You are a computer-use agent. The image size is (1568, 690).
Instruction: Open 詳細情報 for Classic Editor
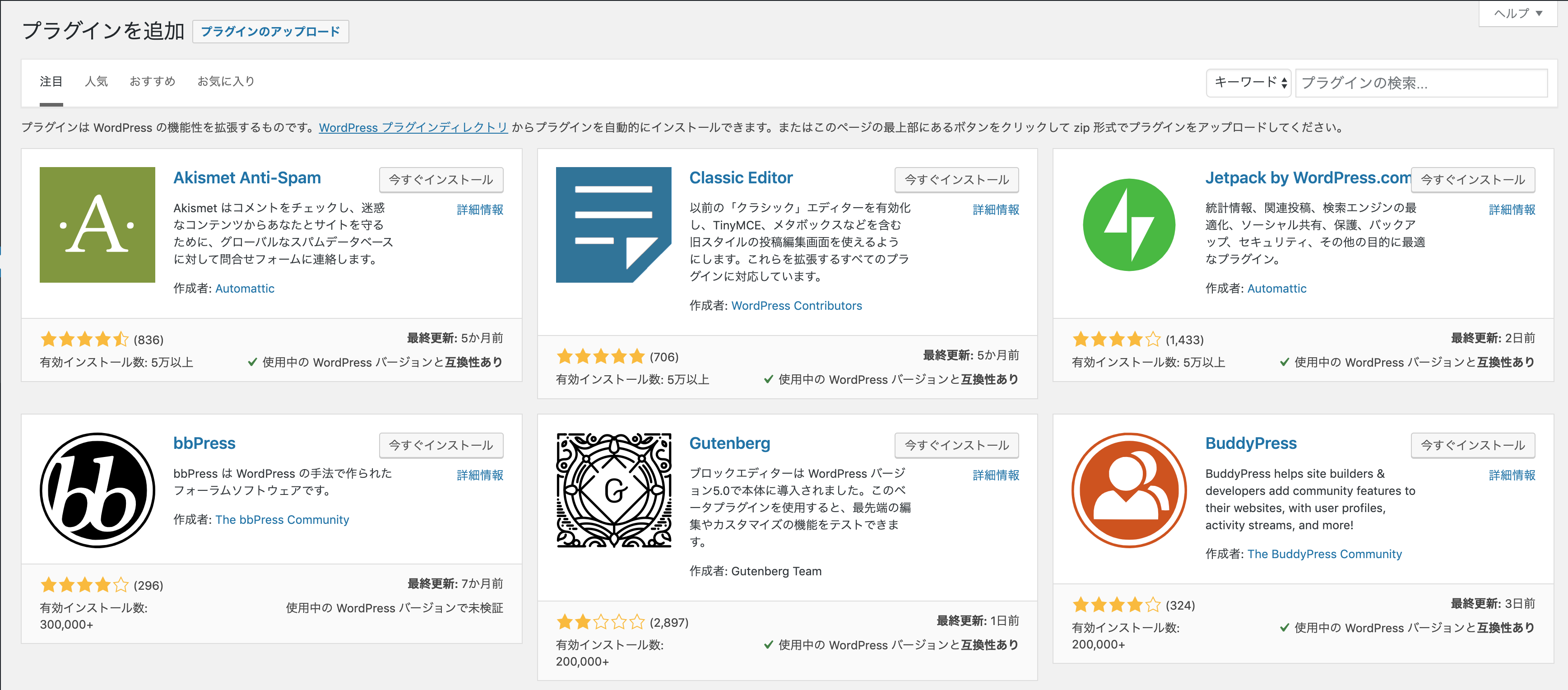996,210
